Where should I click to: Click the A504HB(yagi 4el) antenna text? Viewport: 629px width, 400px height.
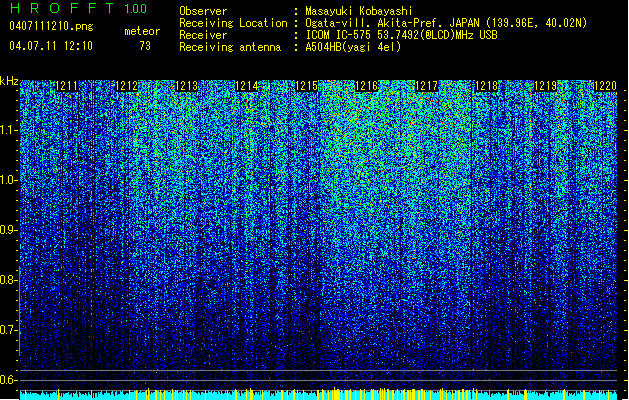(353, 47)
